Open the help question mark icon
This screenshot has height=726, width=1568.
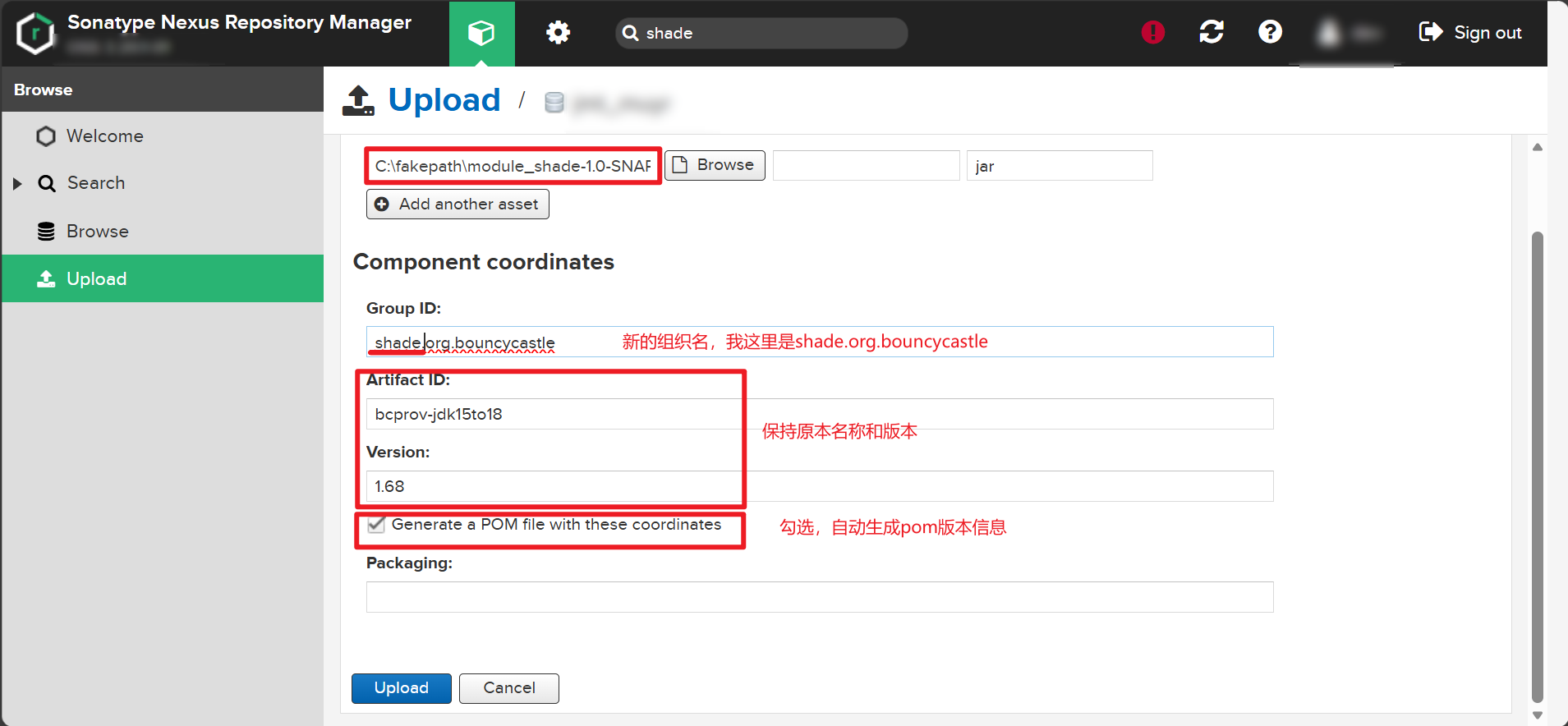(x=1270, y=32)
